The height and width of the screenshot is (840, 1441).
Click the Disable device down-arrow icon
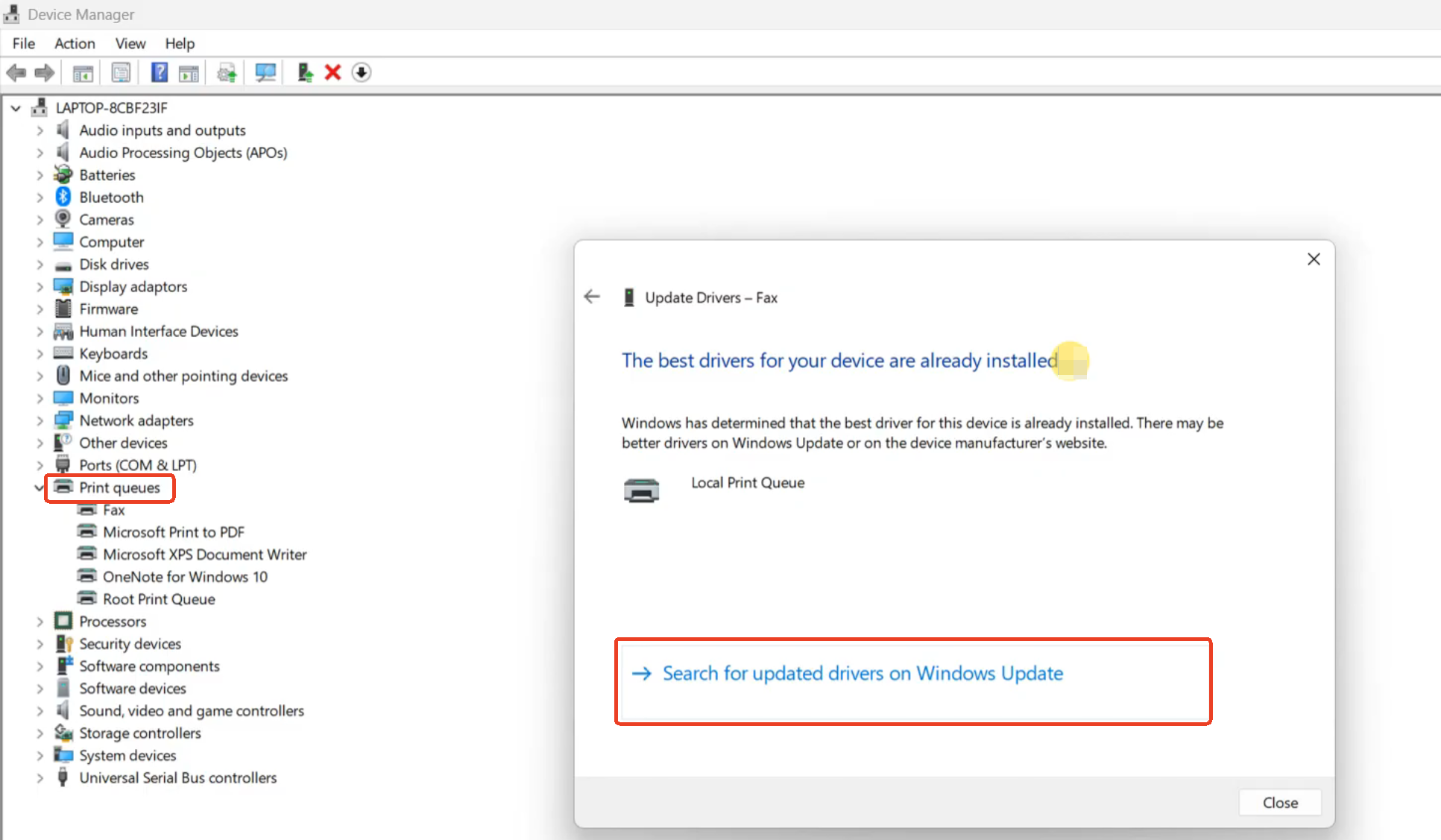pos(362,72)
